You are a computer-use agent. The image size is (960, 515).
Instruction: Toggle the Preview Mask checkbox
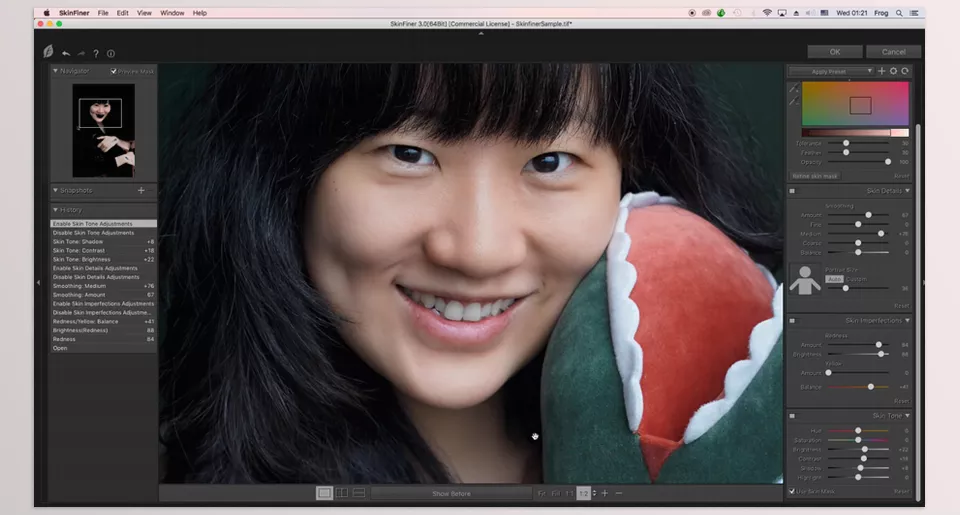(x=113, y=71)
